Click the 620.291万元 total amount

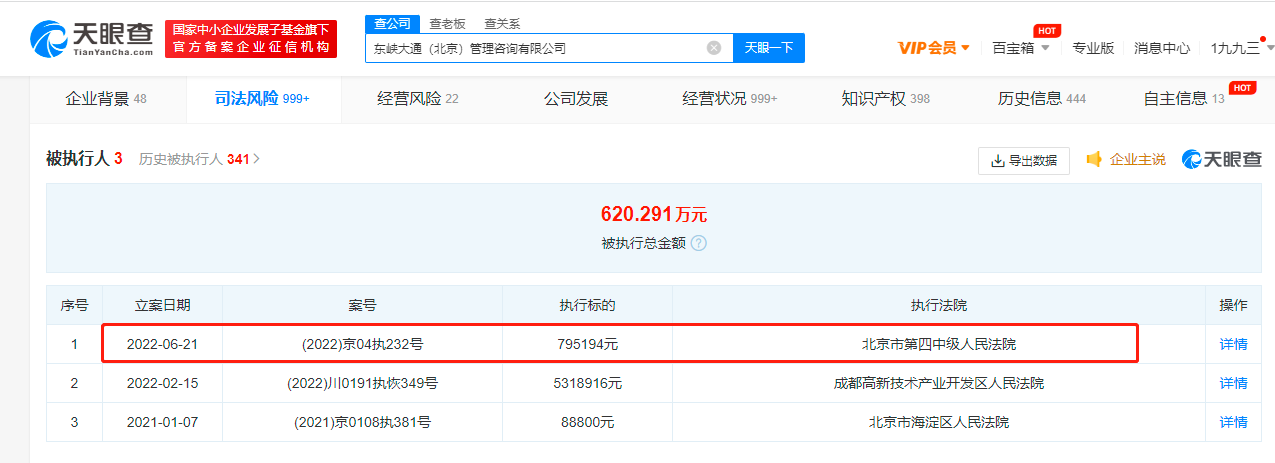654,214
